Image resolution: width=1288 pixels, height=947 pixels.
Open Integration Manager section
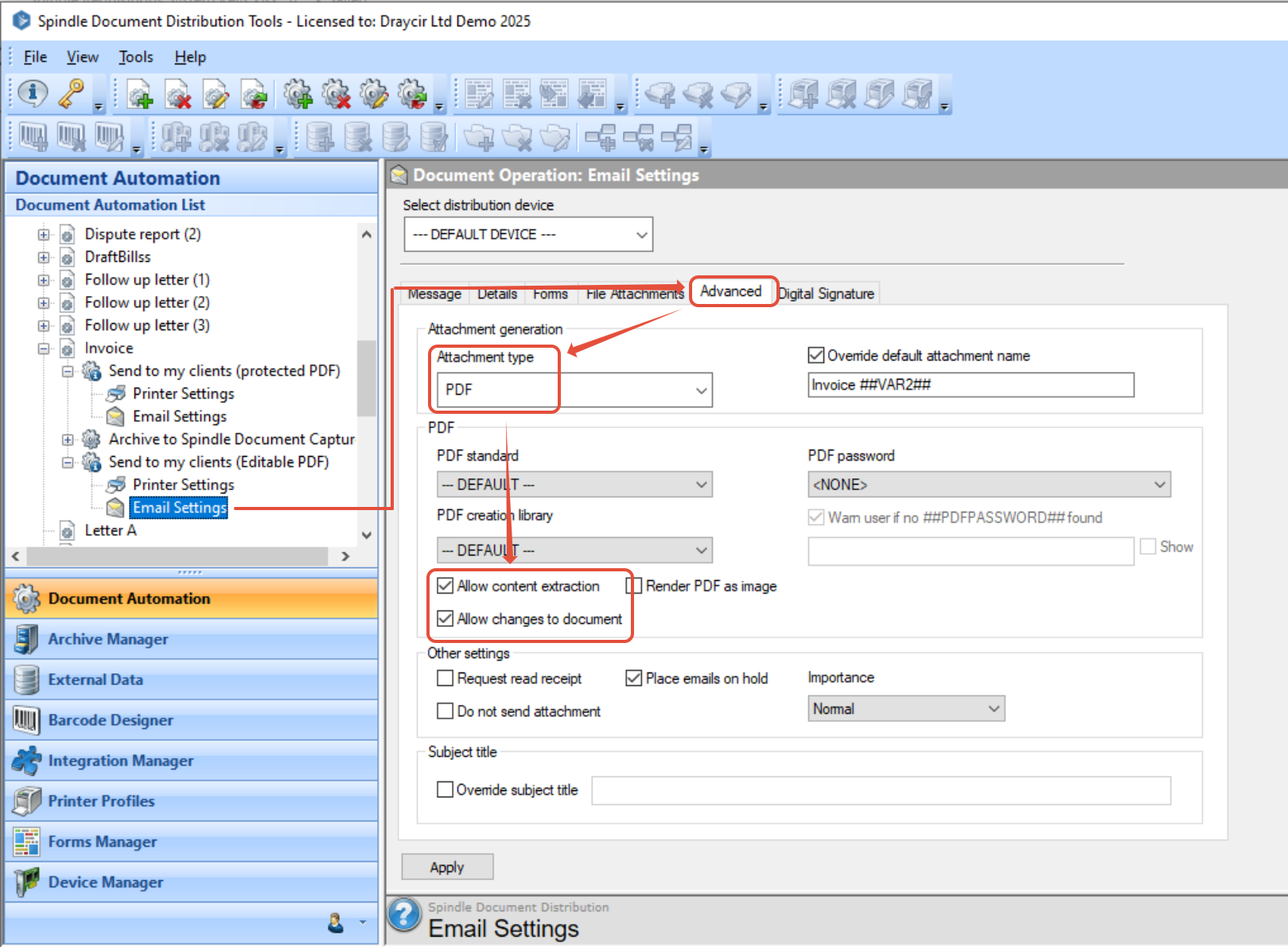click(x=191, y=761)
